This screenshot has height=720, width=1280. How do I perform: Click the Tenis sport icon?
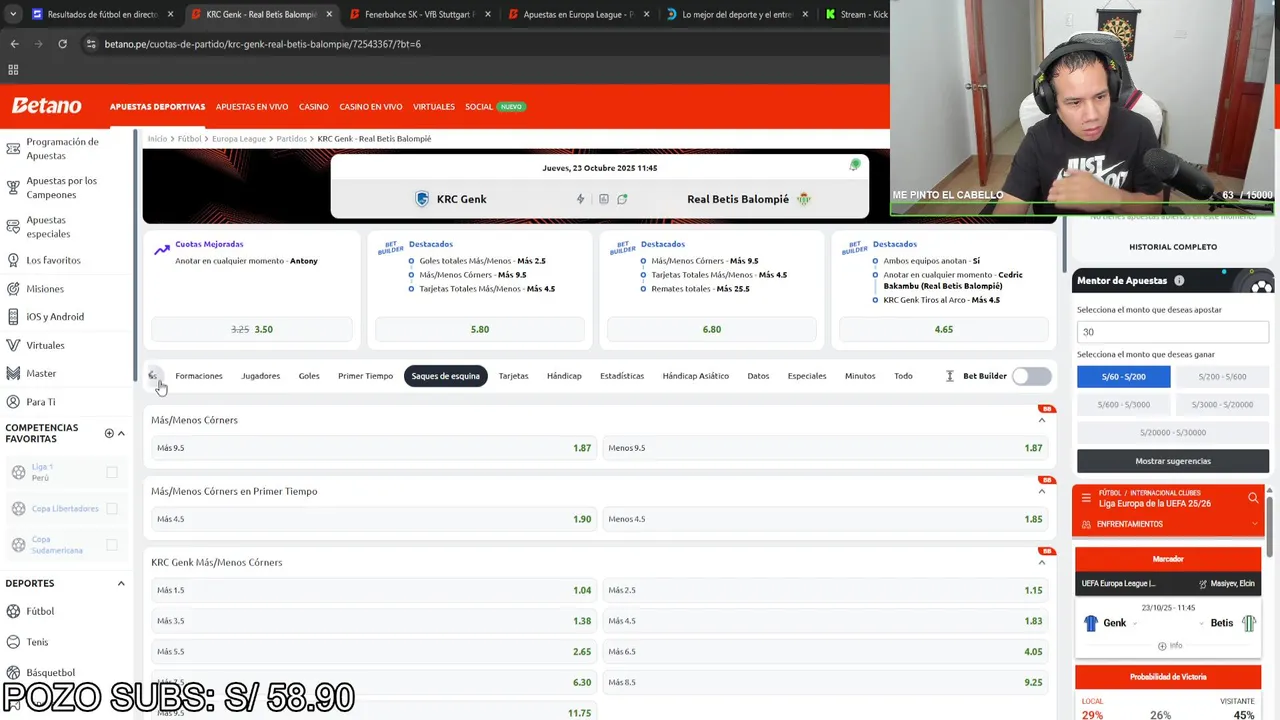pyautogui.click(x=13, y=642)
